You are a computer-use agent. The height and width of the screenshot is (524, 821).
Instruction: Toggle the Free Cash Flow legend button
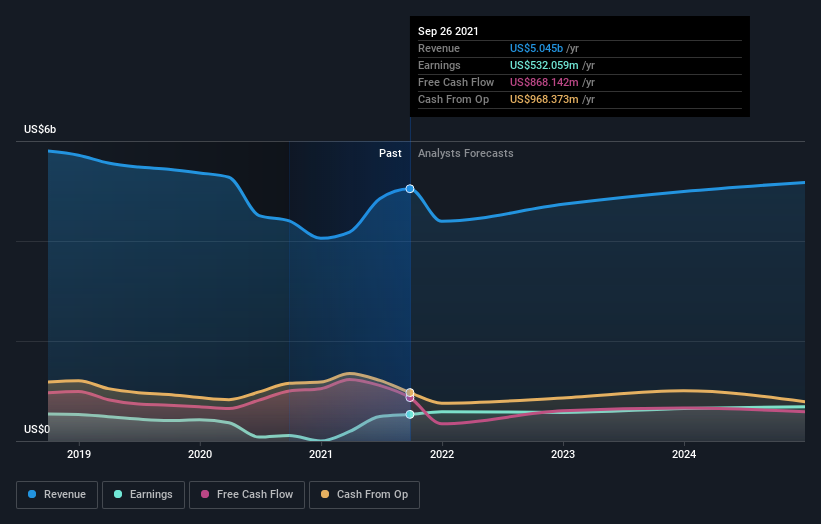247,495
